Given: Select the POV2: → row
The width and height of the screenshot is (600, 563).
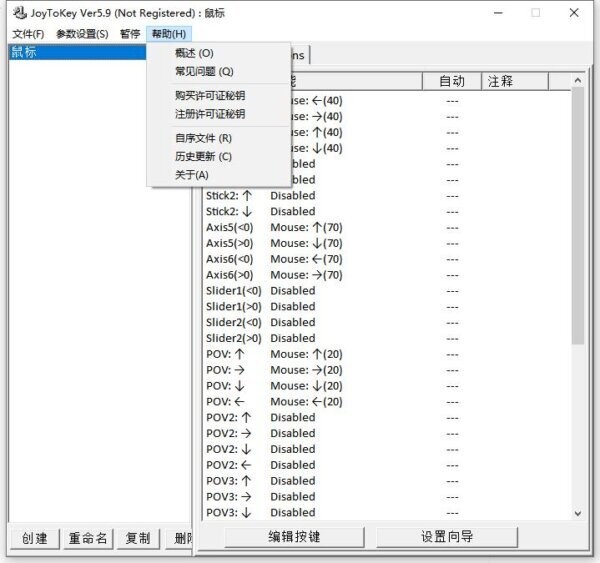Looking at the screenshot, I should pyautogui.click(x=386, y=433).
